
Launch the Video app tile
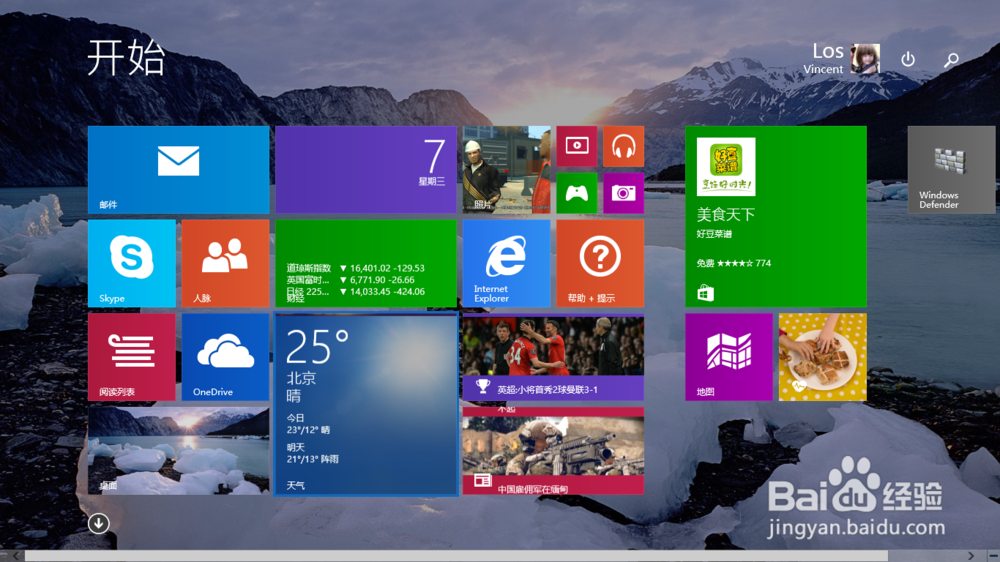click(x=577, y=146)
